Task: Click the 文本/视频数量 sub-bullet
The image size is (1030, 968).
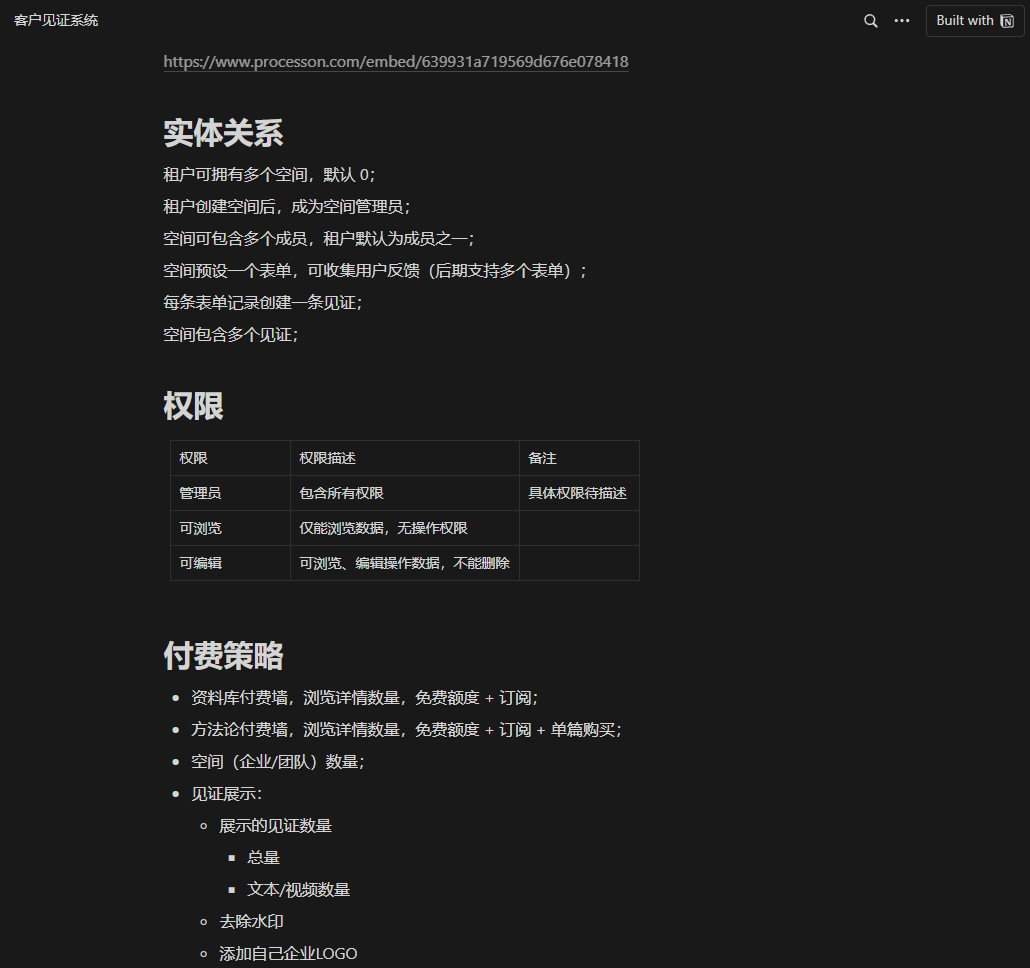Action: (298, 890)
